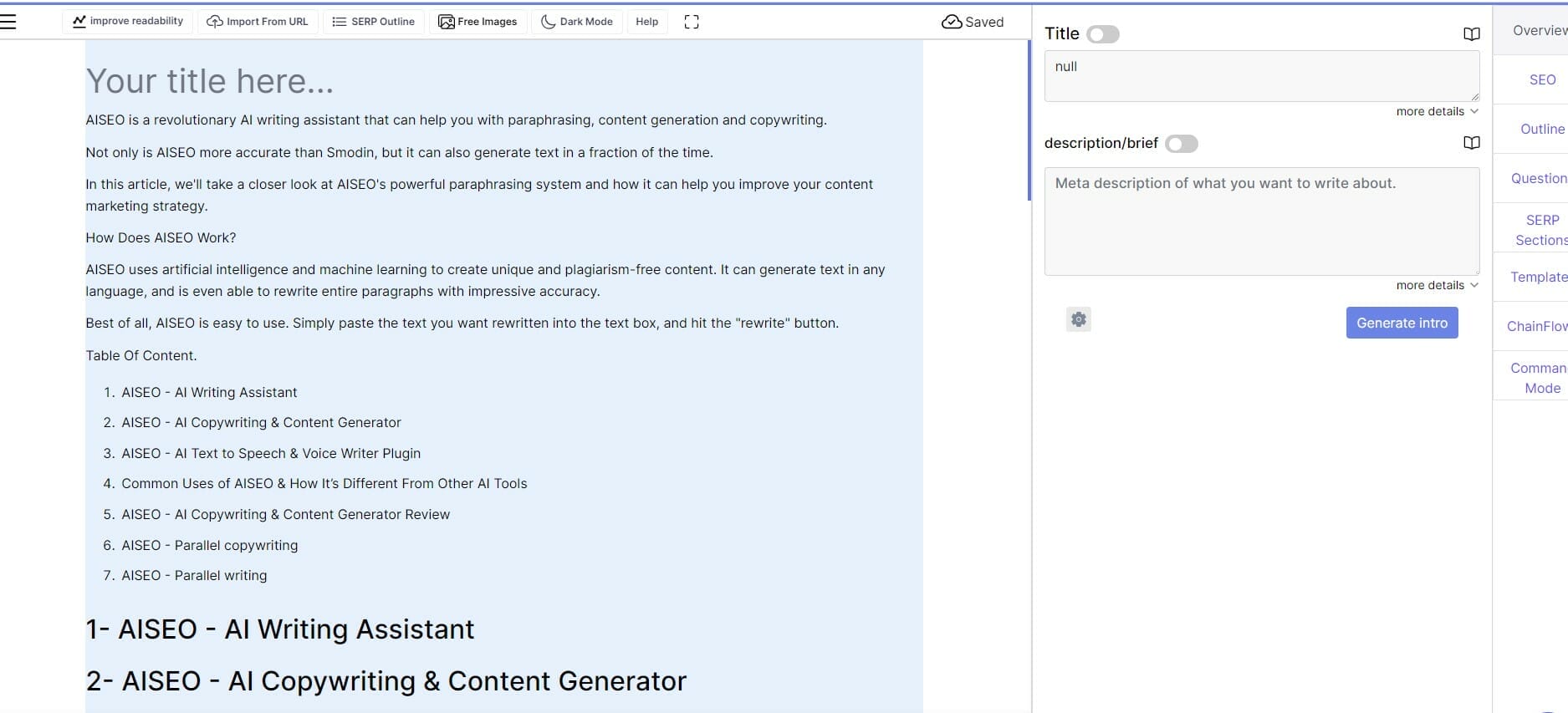Click the Meta description text area
1568x713 pixels.
1260,222
